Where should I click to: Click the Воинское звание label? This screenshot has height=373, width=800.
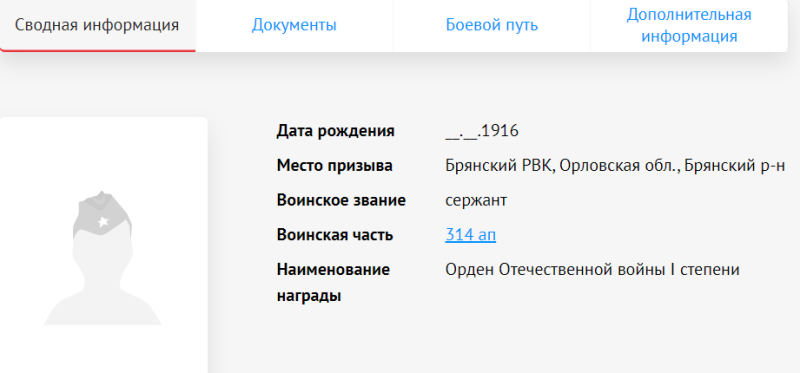341,201
